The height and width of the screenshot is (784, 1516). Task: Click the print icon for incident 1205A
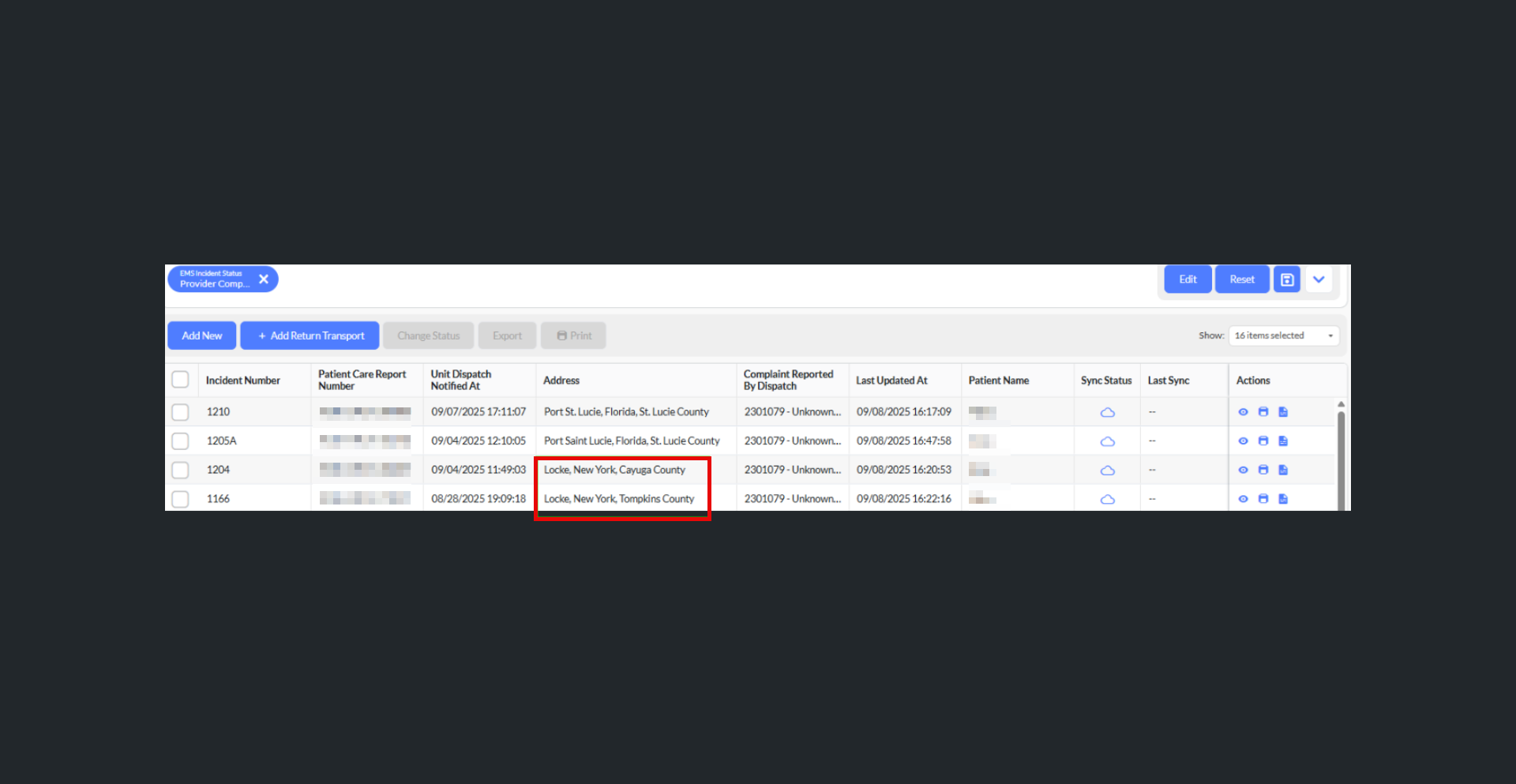[x=1263, y=441]
